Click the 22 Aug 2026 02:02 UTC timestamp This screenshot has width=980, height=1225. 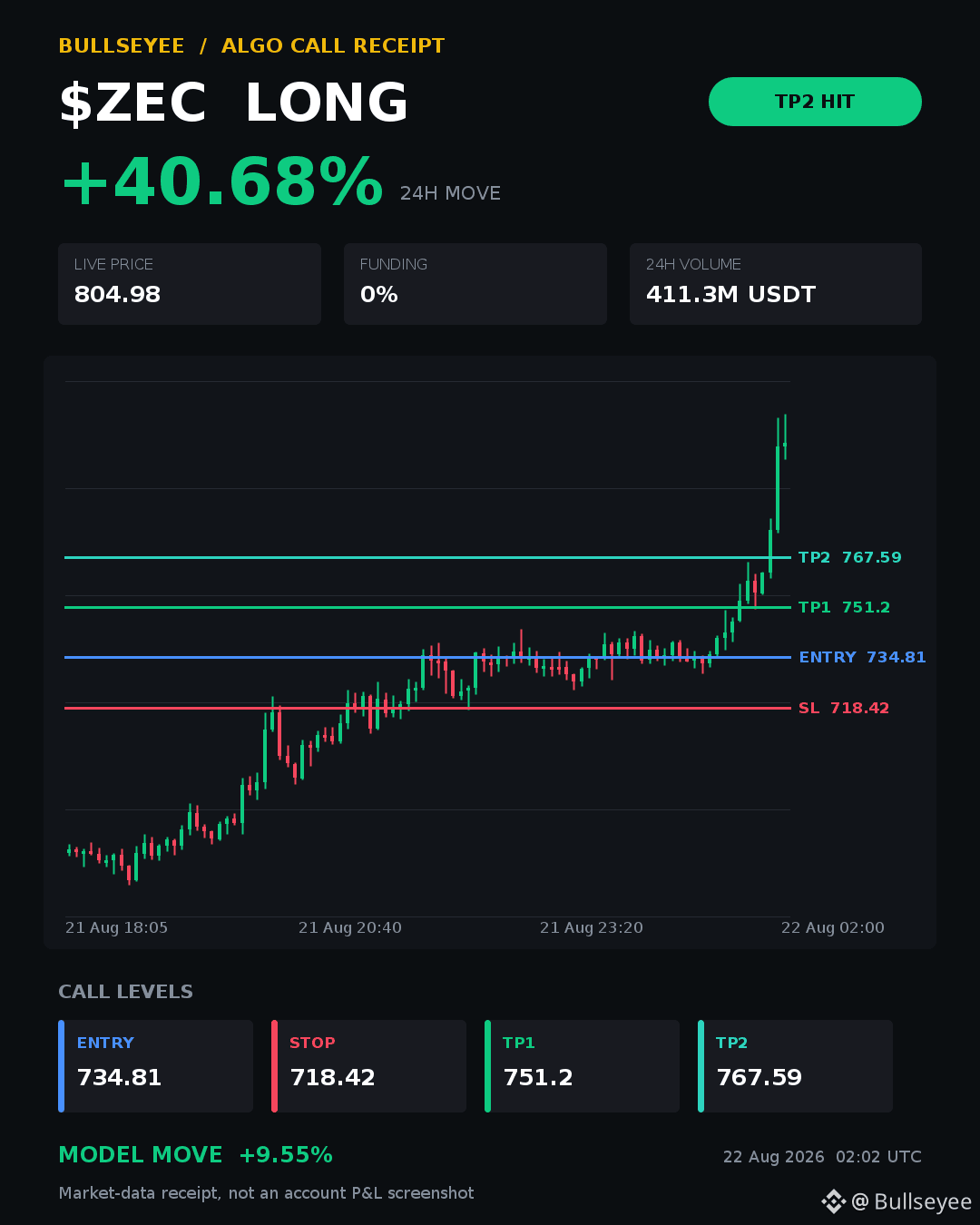822,1157
